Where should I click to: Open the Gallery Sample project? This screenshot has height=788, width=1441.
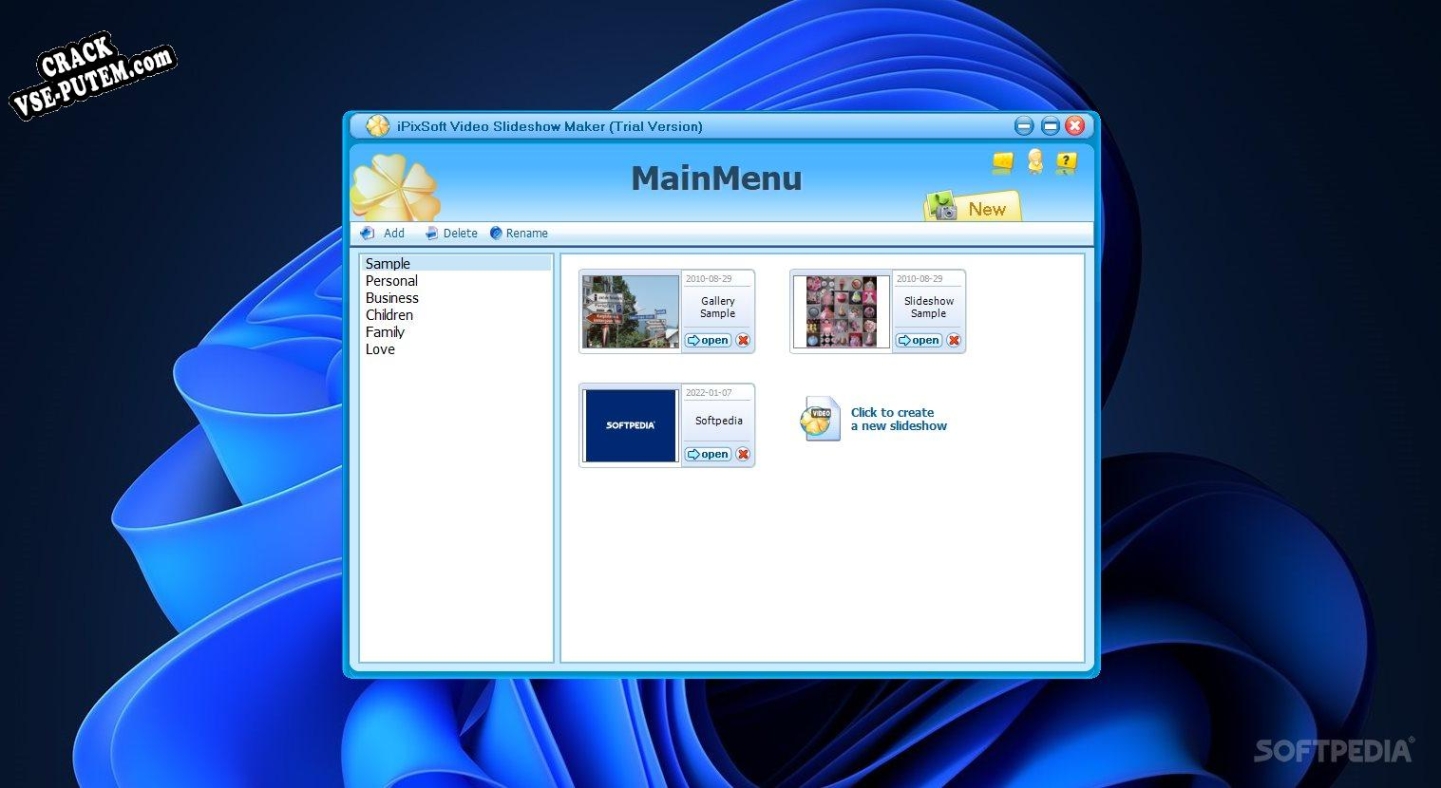(708, 340)
